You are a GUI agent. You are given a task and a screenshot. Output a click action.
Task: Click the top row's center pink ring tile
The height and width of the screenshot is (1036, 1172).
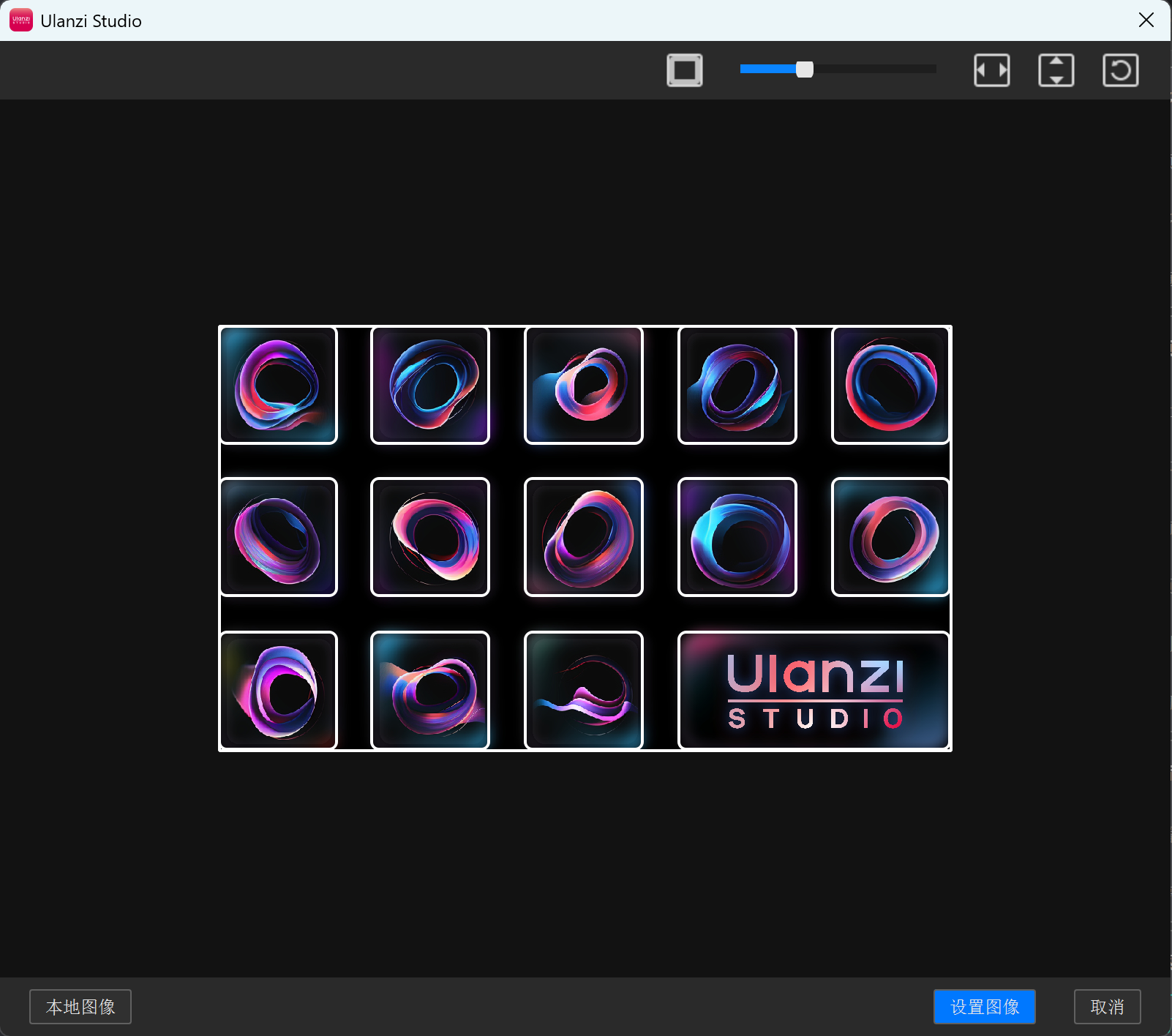584,386
